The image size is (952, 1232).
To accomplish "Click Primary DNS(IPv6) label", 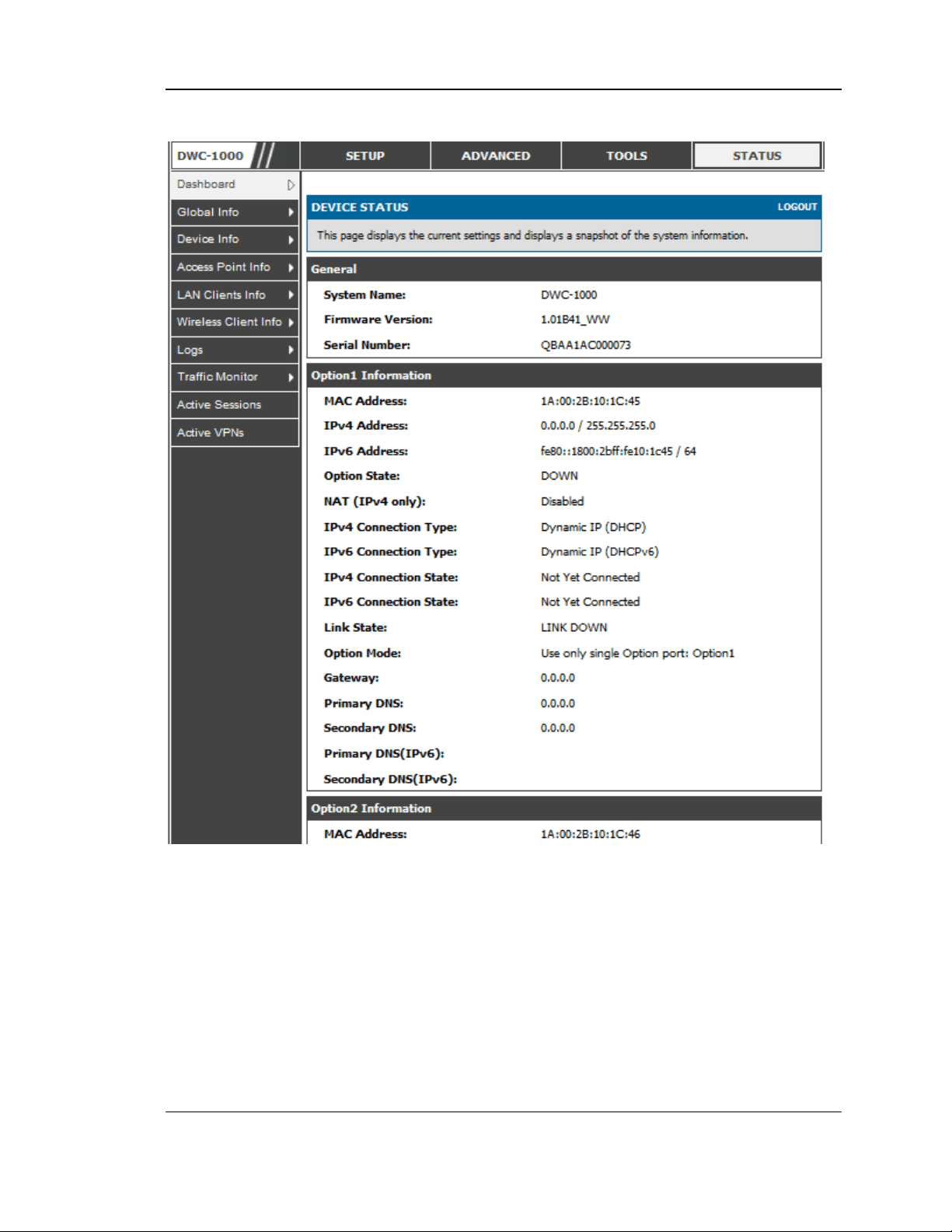I will click(384, 754).
